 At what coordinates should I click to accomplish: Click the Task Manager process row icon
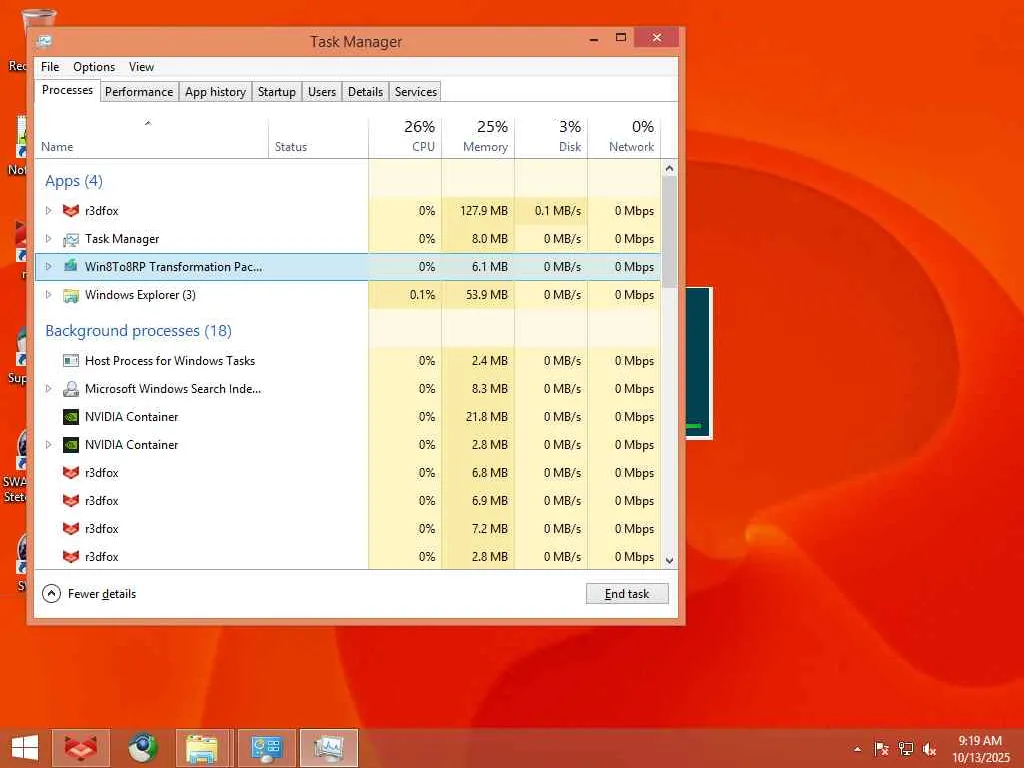(x=71, y=239)
